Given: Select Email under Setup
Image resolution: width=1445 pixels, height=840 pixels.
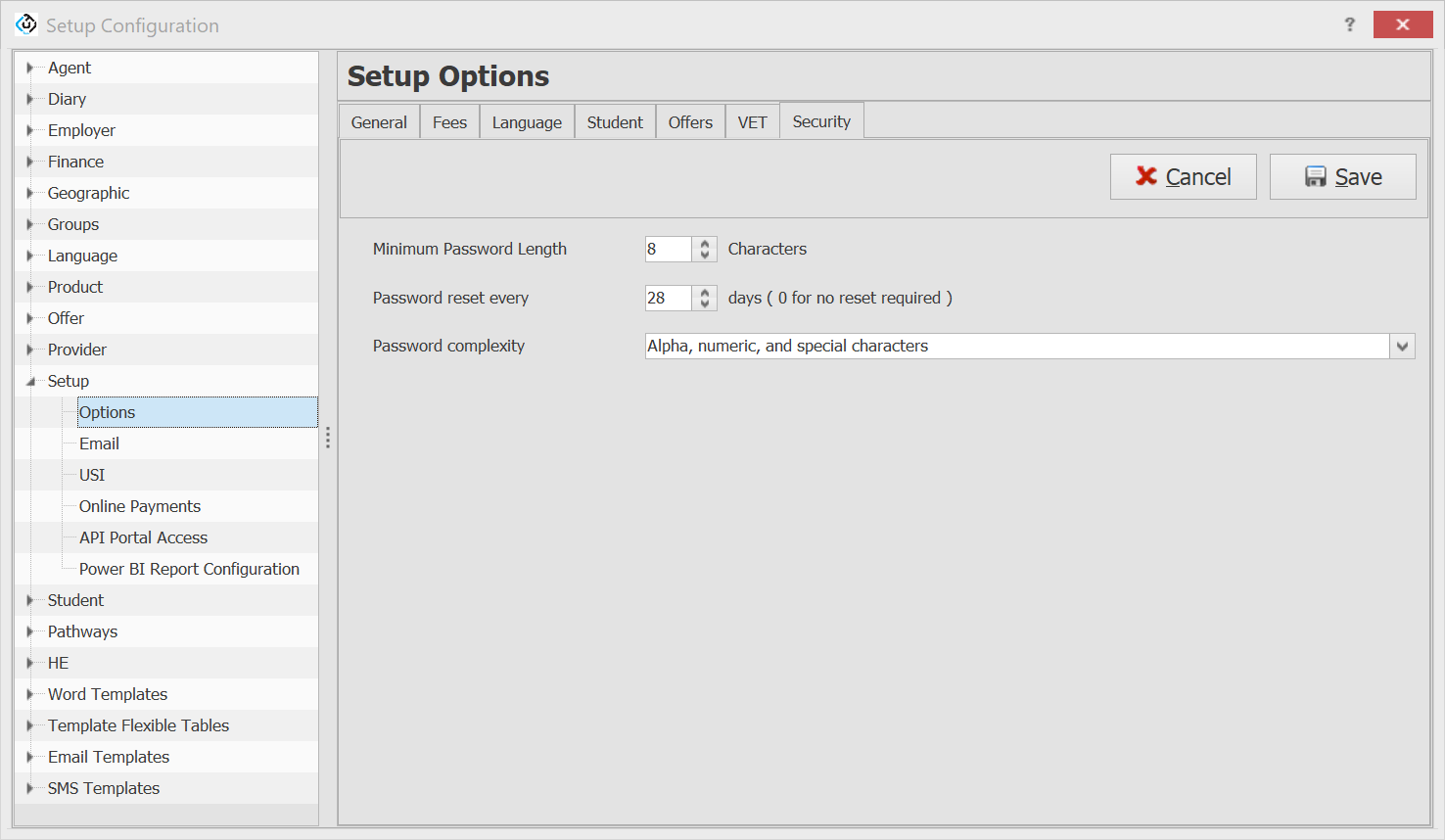Looking at the screenshot, I should point(99,443).
